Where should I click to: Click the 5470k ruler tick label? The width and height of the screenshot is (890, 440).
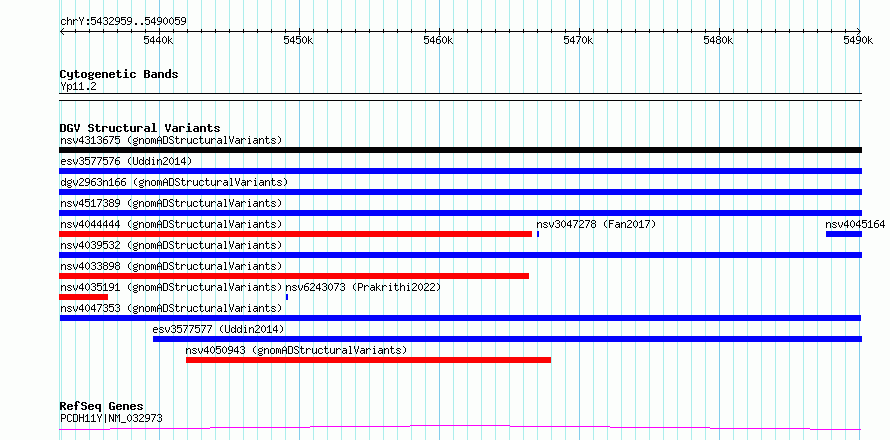point(579,40)
